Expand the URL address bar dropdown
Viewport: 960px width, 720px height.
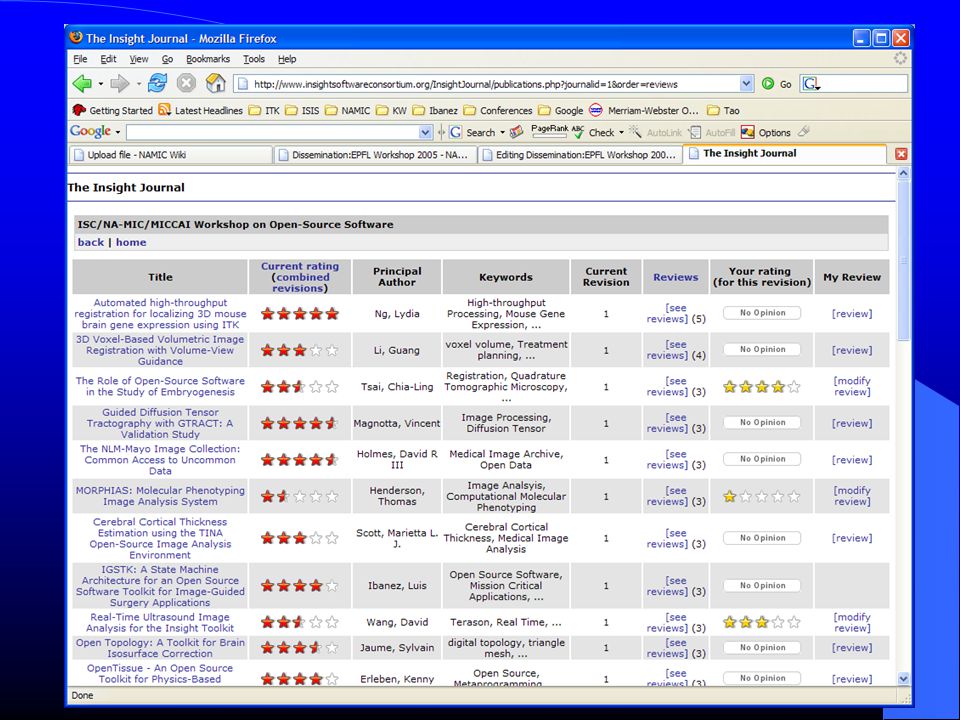746,84
